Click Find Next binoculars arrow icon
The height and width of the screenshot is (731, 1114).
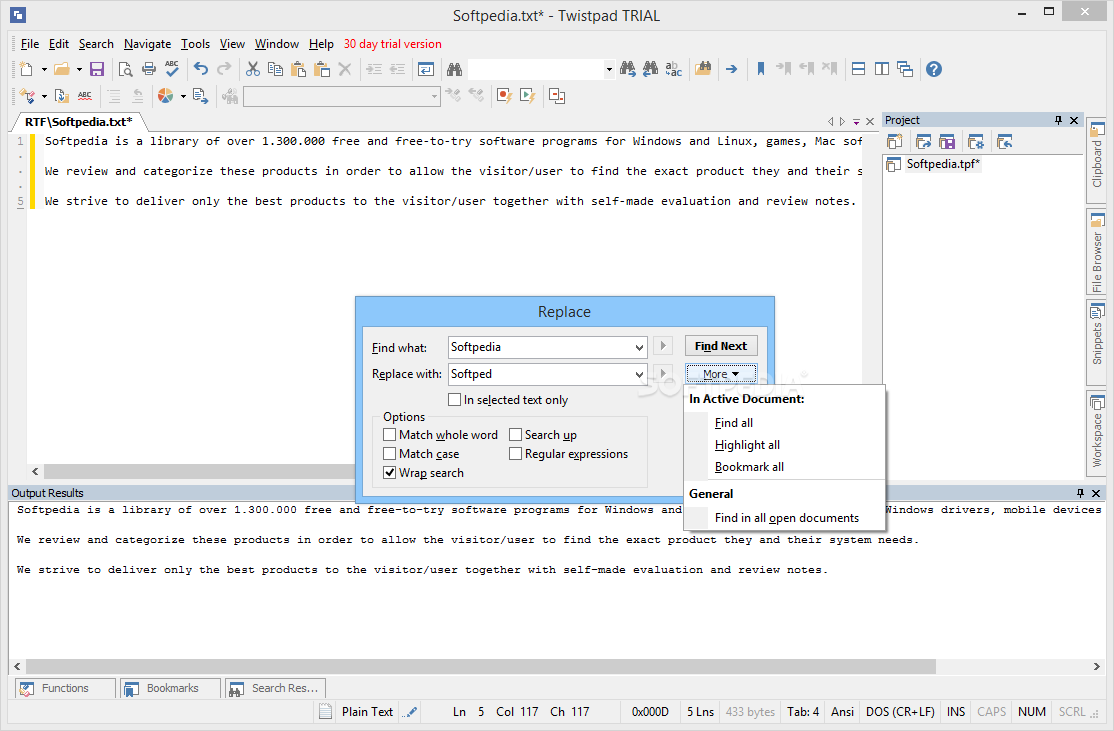627,69
